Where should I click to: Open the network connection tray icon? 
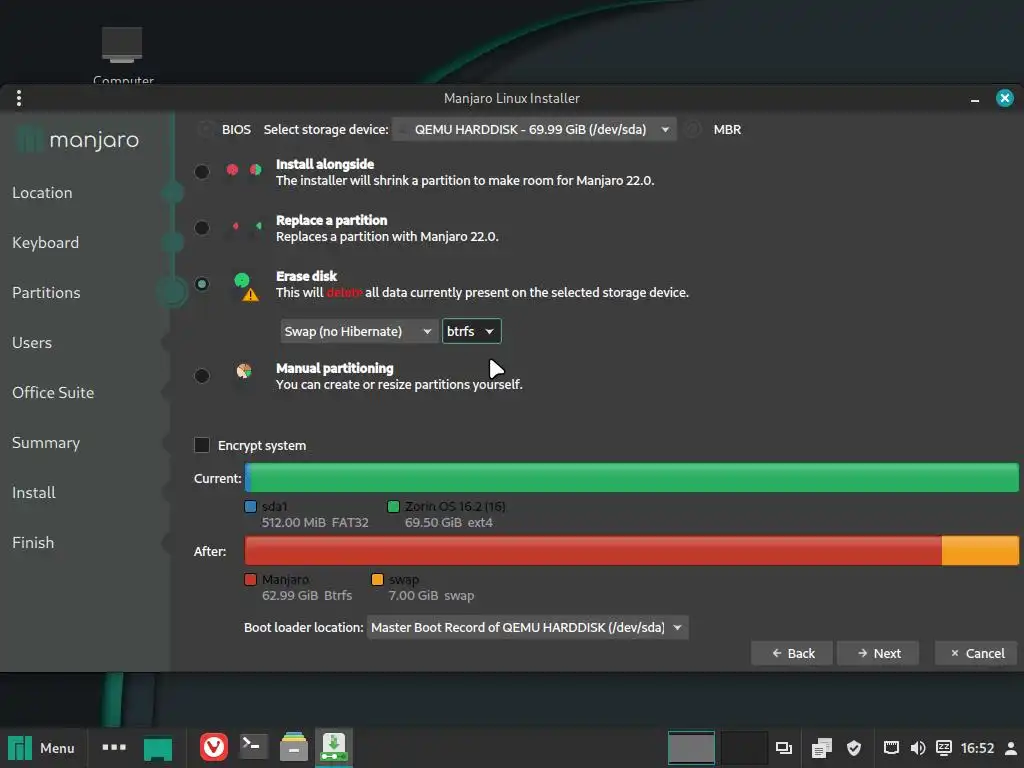point(891,748)
